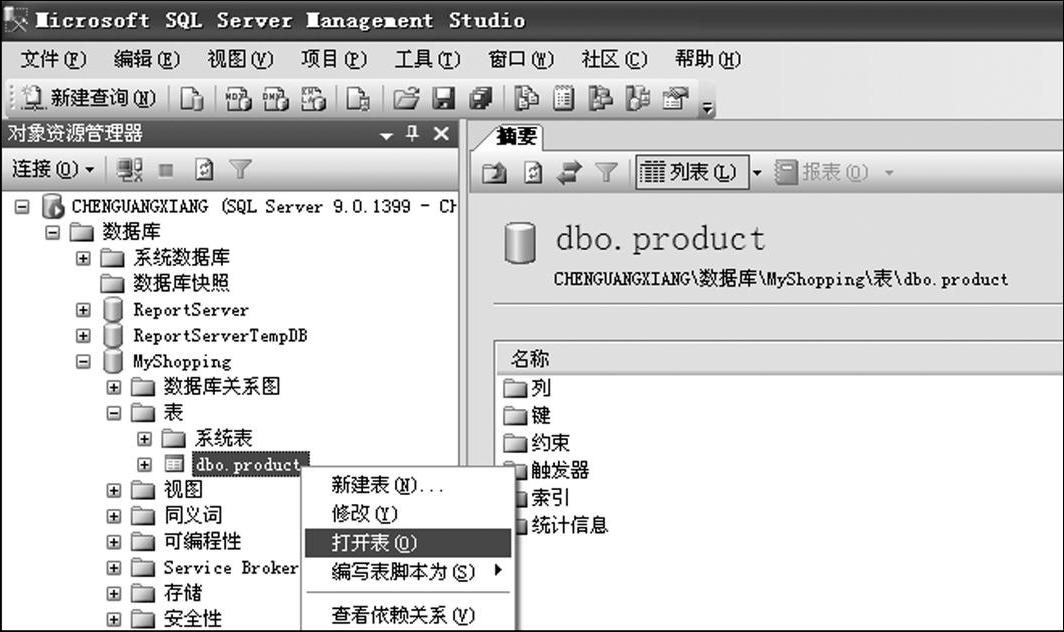
Task: Choose 新建表(N)... from the context menu
Action: tap(407, 485)
